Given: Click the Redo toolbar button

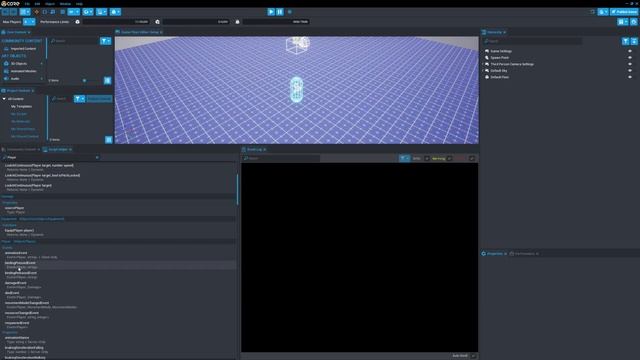Looking at the screenshot, I should [13, 12].
